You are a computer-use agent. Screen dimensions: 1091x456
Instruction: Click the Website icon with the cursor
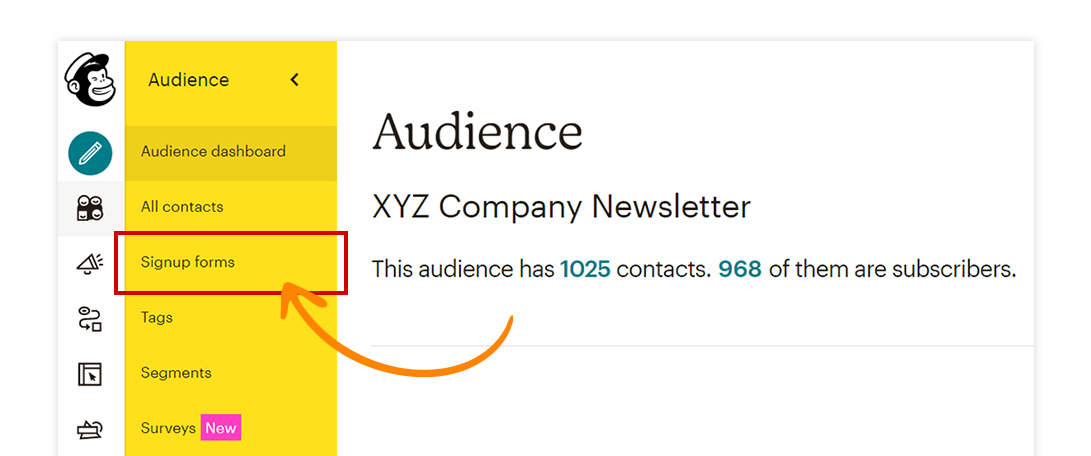(90, 374)
